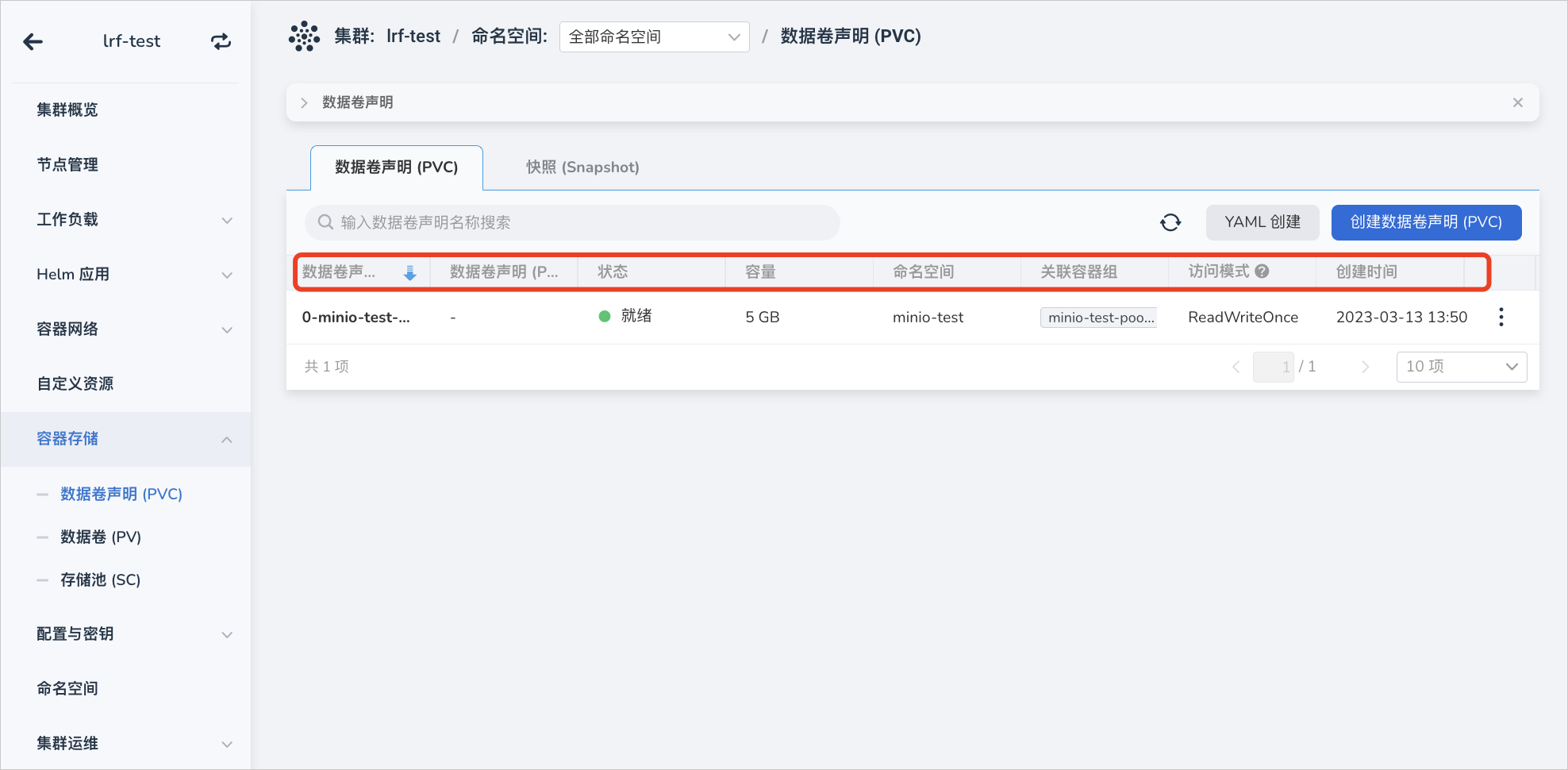Viewport: 1568px width, 770px height.
Task: Open the namespace dropdown 全部命名空间
Action: tap(654, 37)
